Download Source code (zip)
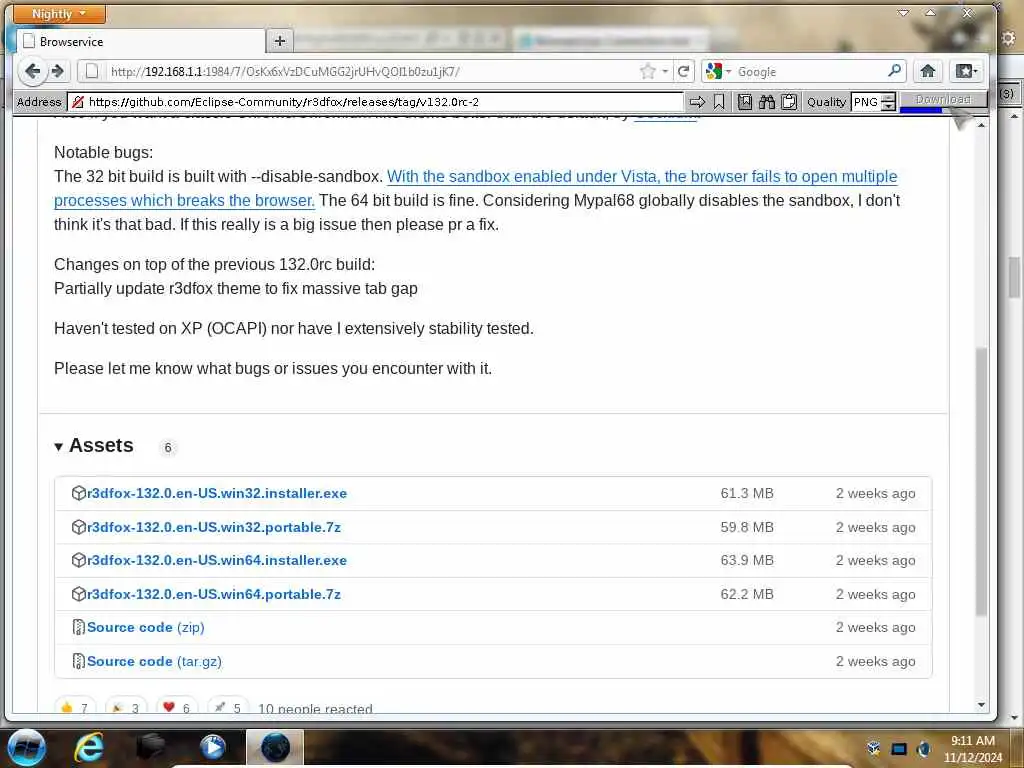The image size is (1024, 768). pyautogui.click(x=146, y=627)
